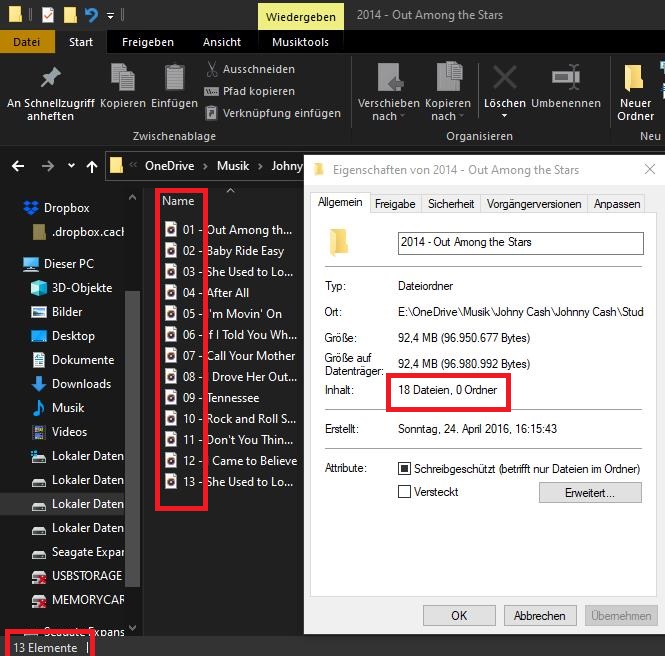Open 3D-Objekte in navigation pane
Viewport: 665px width, 656px height.
71,288
